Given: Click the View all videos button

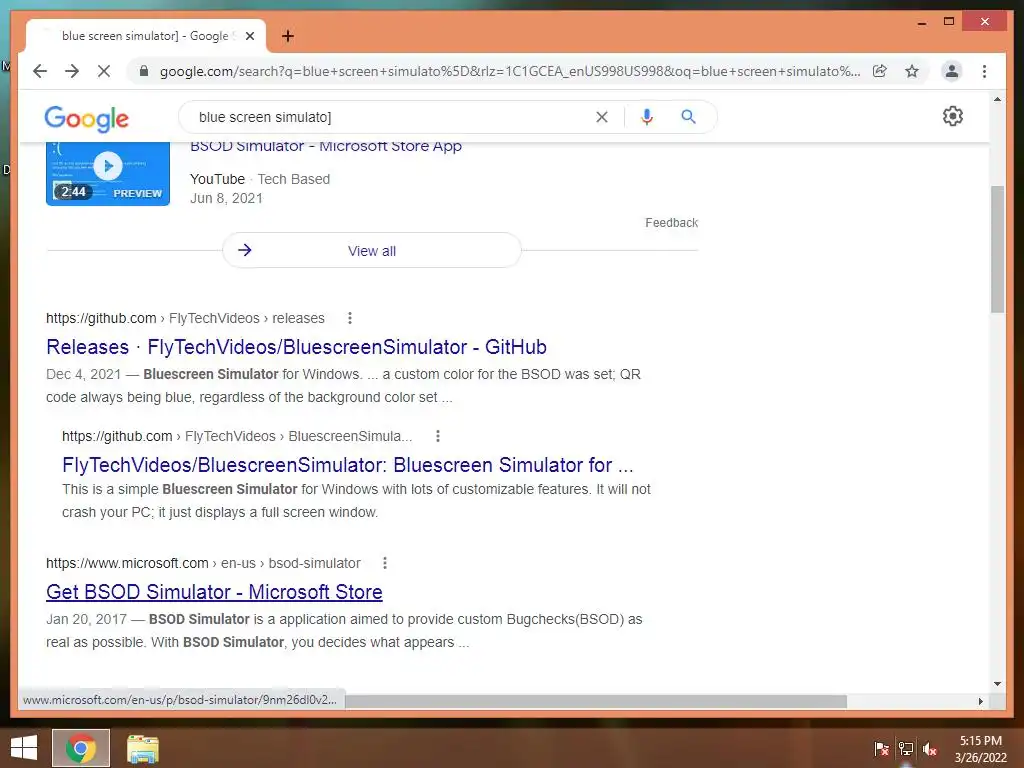Looking at the screenshot, I should pos(372,250).
